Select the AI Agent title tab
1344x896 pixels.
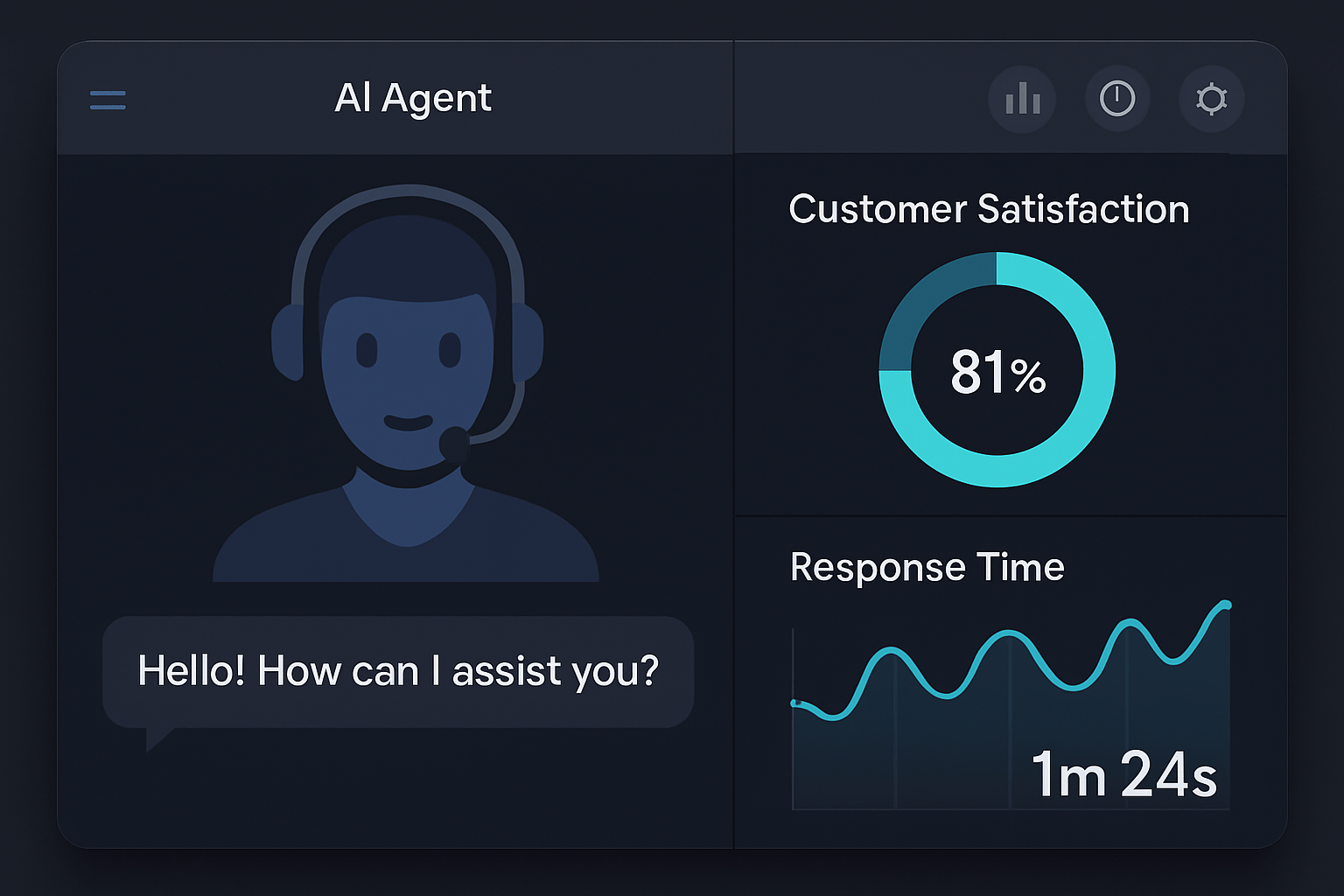pyautogui.click(x=413, y=98)
